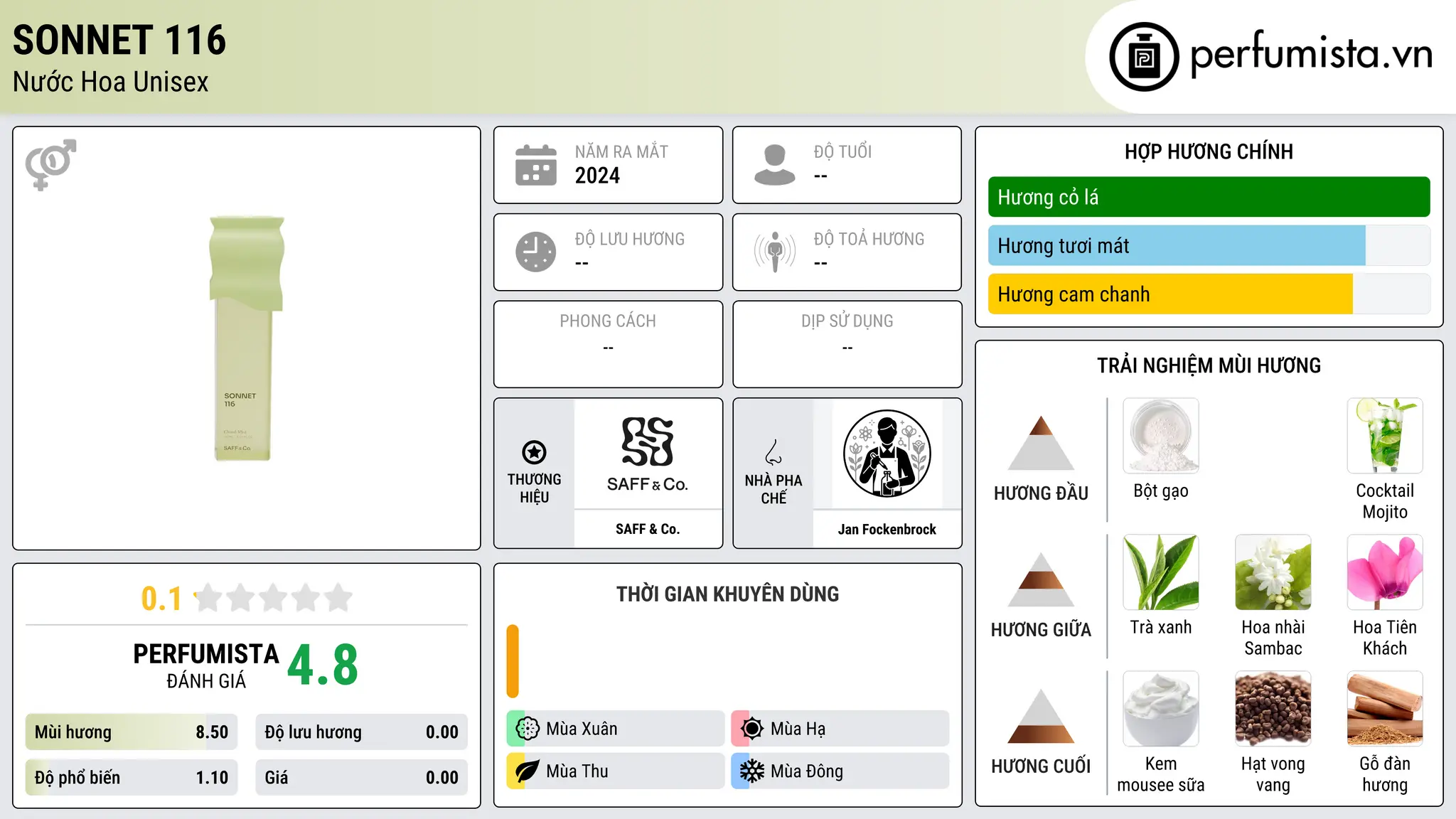Screen dimensions: 1456x819
Task: Select the green Hương cỏ lá accord bar
Action: coord(1209,197)
